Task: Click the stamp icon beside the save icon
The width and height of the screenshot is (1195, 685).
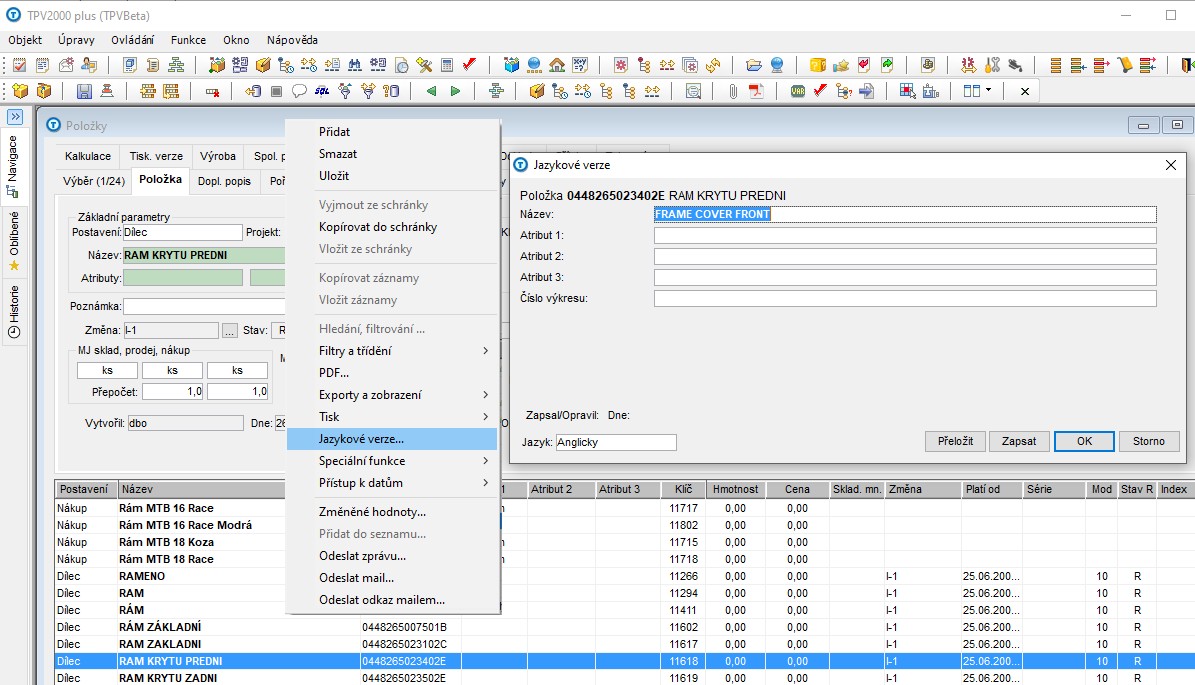Action: point(107,91)
